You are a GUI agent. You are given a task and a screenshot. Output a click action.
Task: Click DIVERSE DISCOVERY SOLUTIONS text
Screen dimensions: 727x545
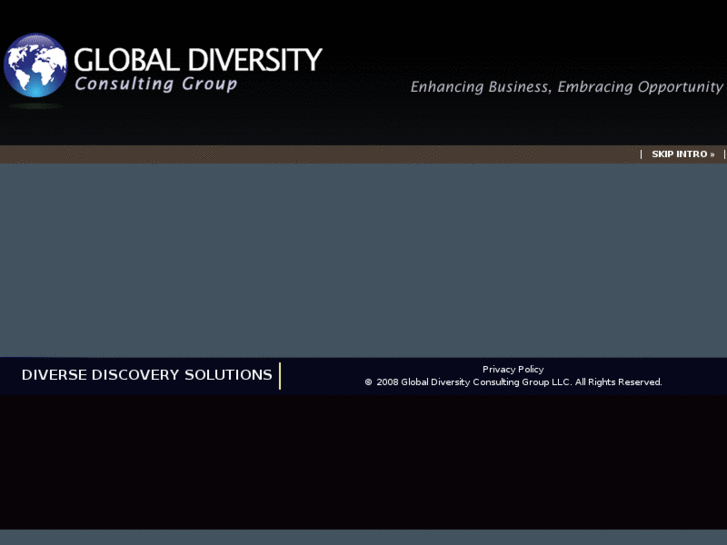(x=147, y=375)
